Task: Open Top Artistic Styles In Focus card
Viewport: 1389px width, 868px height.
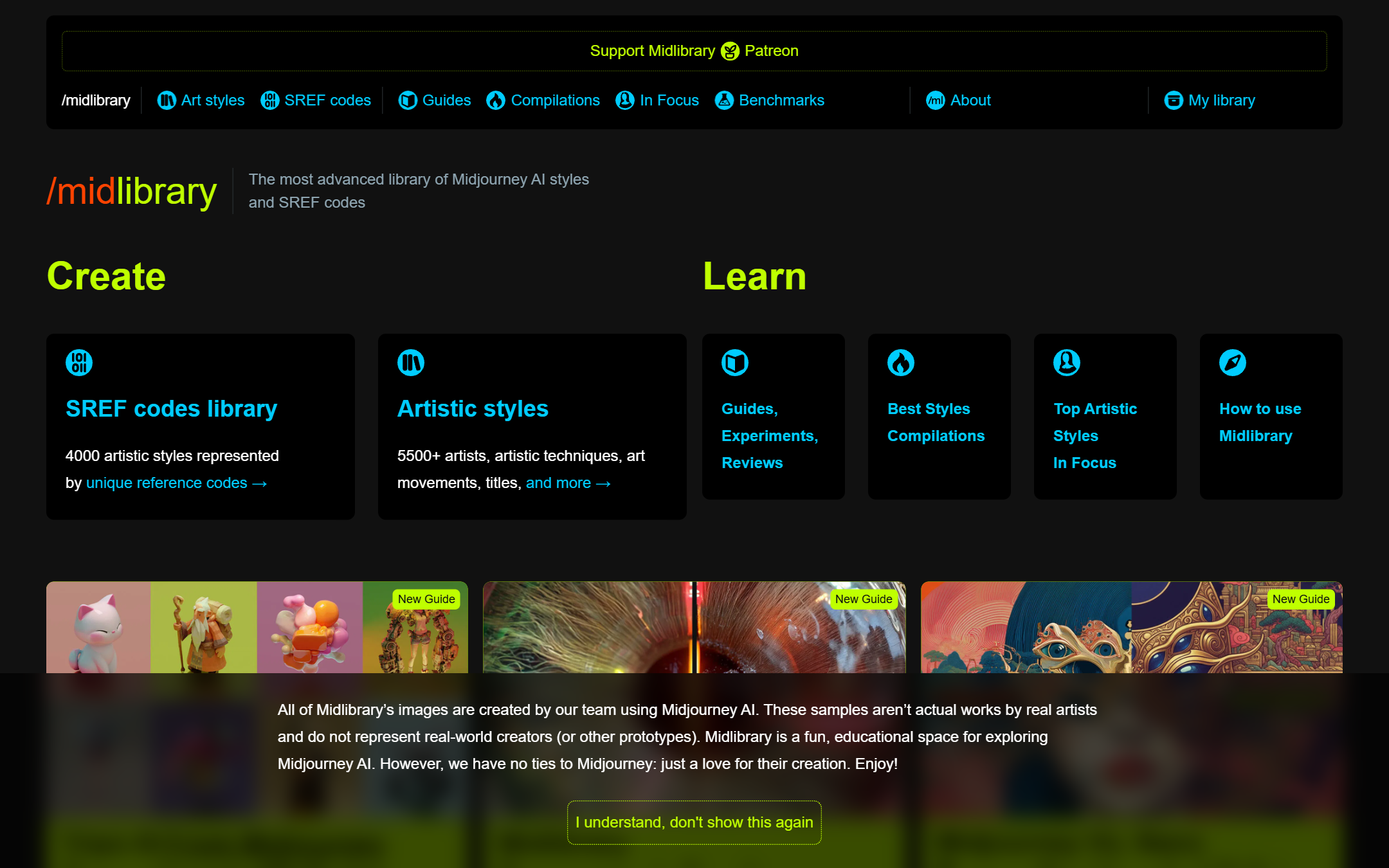Action: click(1105, 417)
